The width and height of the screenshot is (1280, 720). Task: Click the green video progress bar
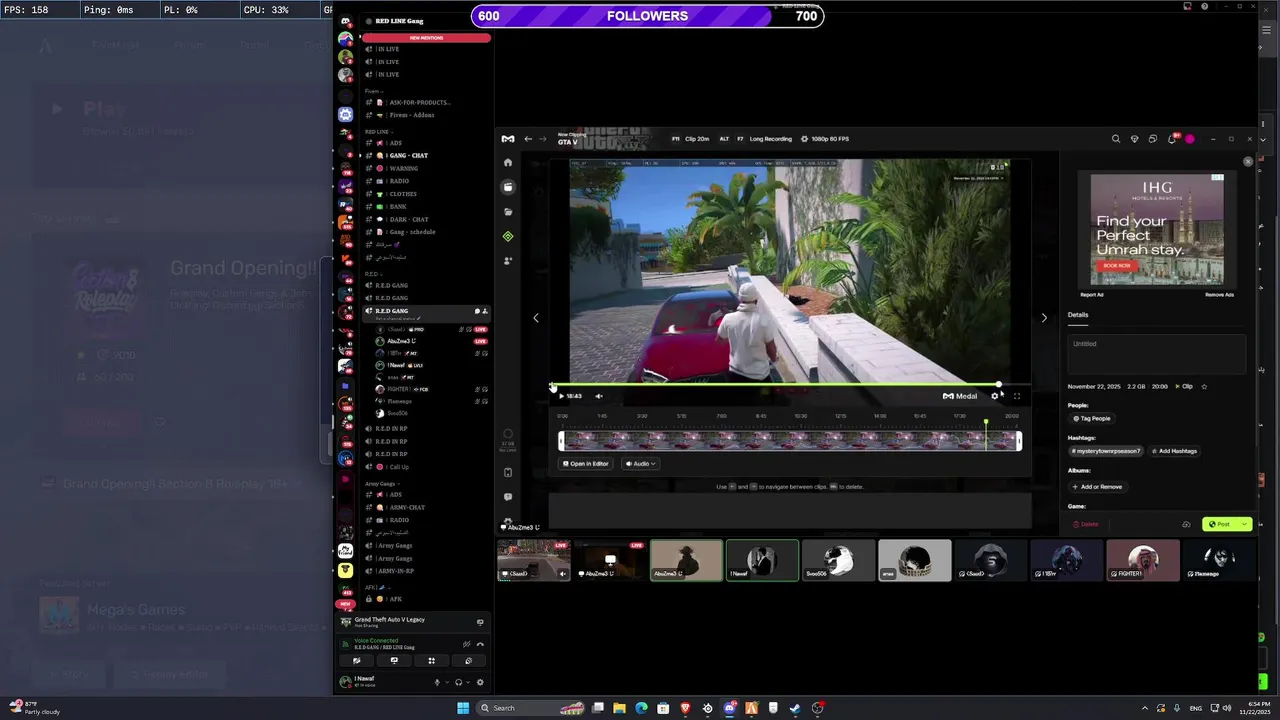pyautogui.click(x=776, y=384)
